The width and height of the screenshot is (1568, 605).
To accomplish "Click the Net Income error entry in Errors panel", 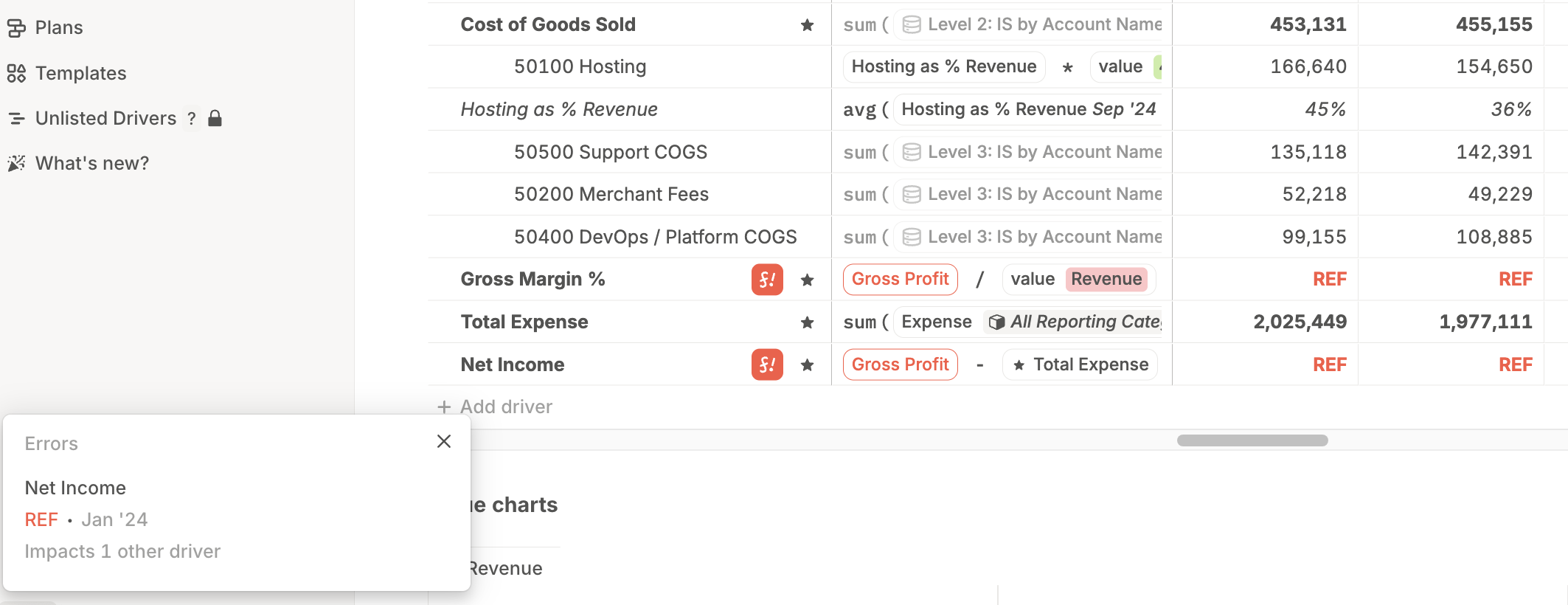I will click(x=75, y=488).
